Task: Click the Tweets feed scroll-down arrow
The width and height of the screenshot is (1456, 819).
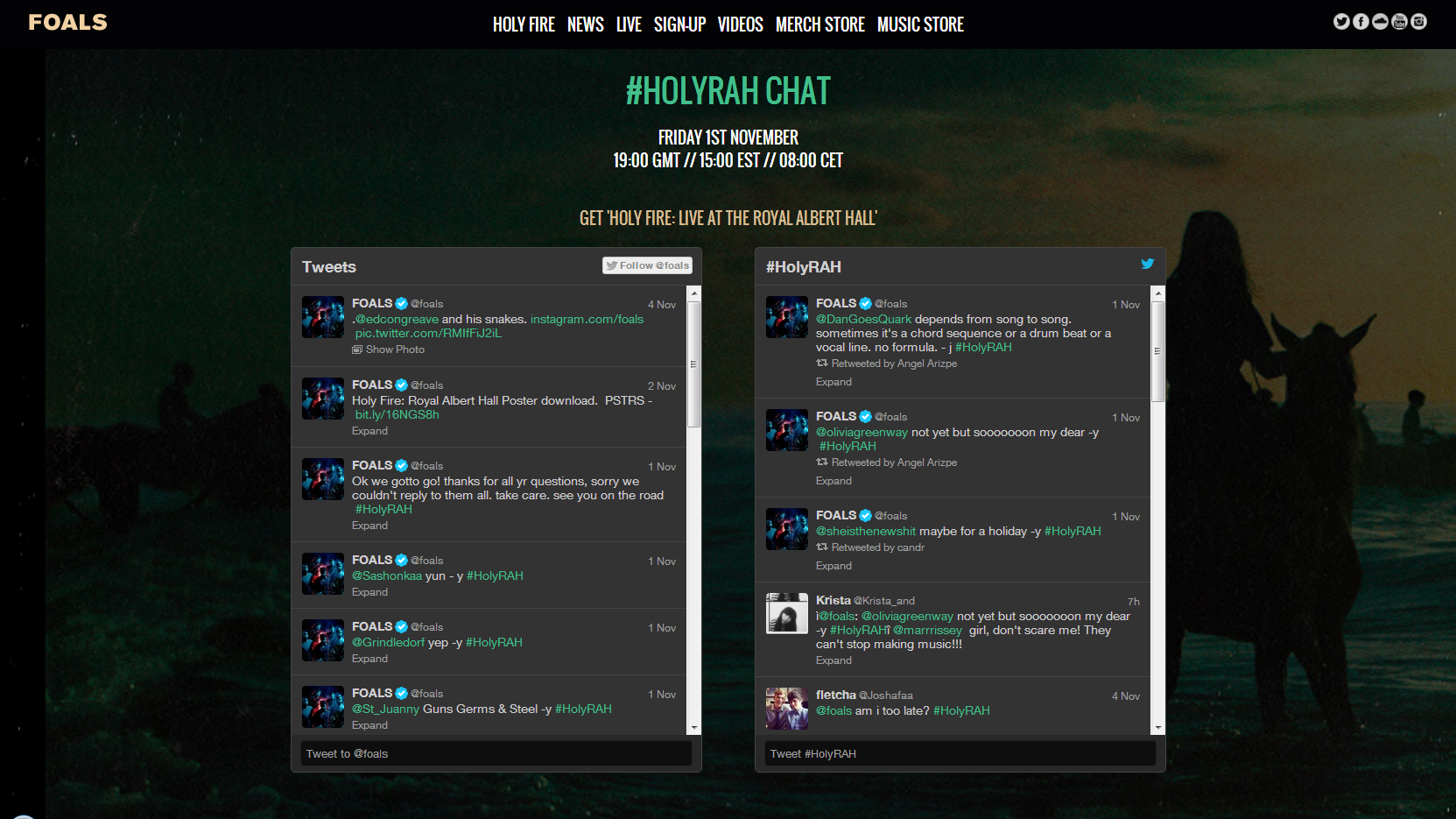Action: click(x=693, y=728)
